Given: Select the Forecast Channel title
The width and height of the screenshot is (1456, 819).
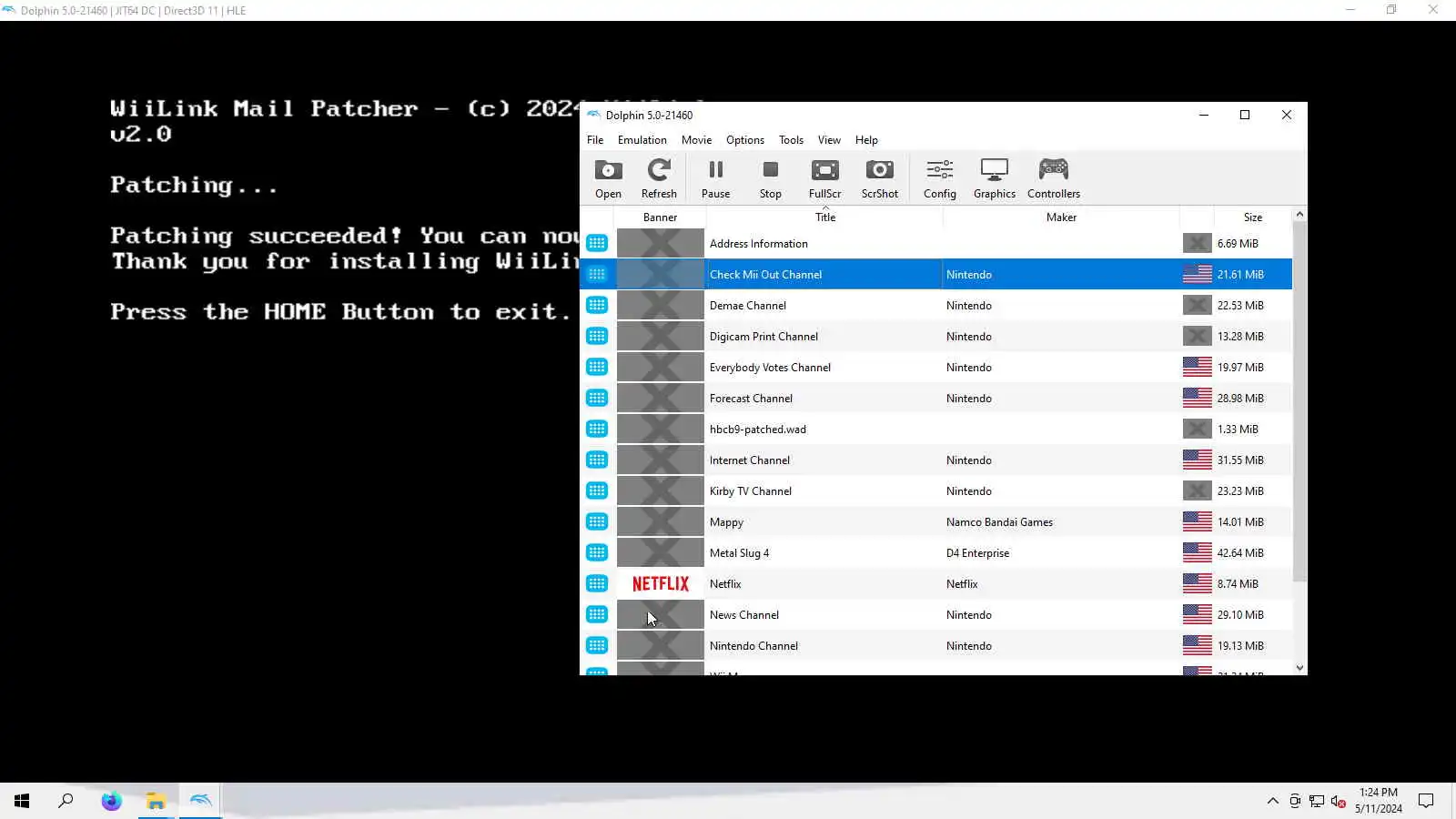Looking at the screenshot, I should coord(751,399).
